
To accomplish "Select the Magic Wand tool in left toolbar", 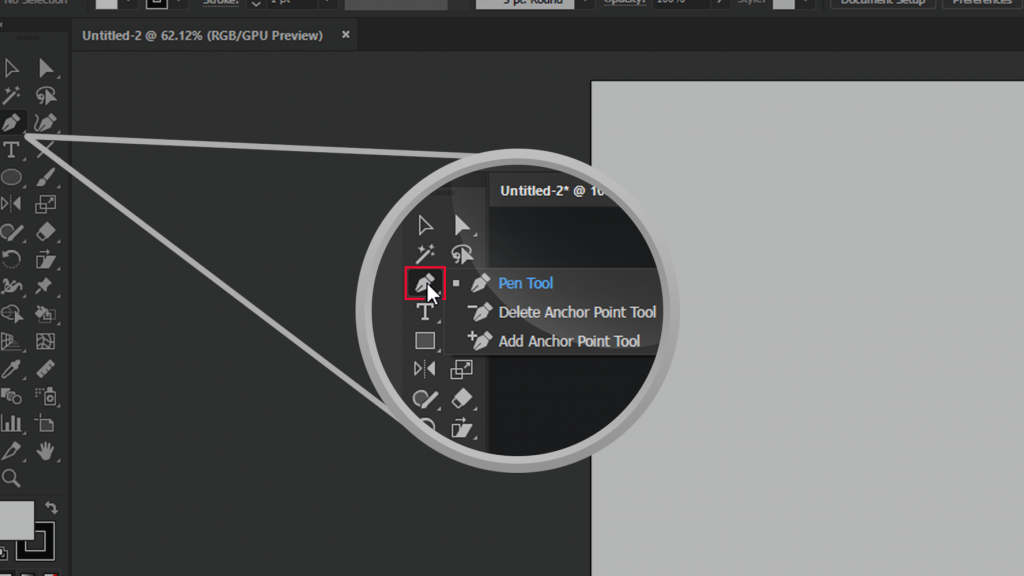I will pos(12,96).
